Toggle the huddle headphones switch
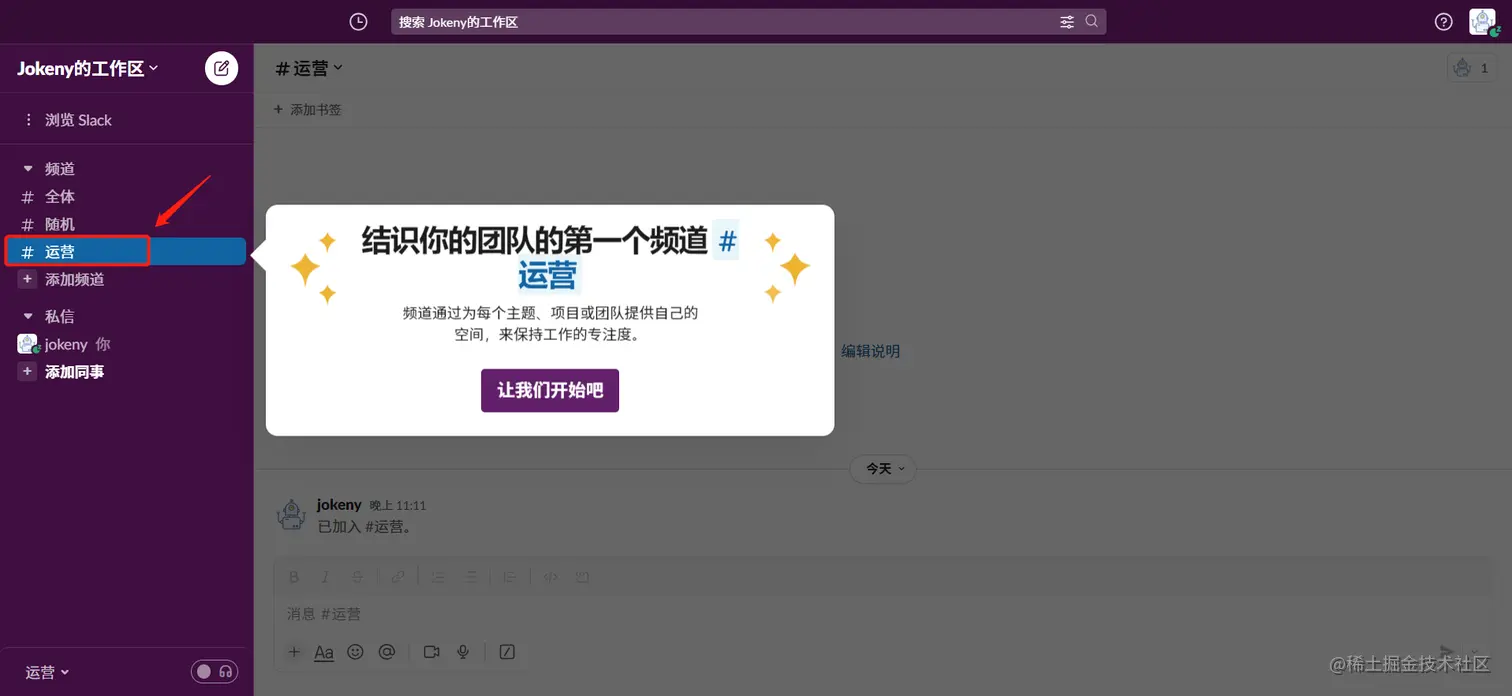 click(x=215, y=672)
